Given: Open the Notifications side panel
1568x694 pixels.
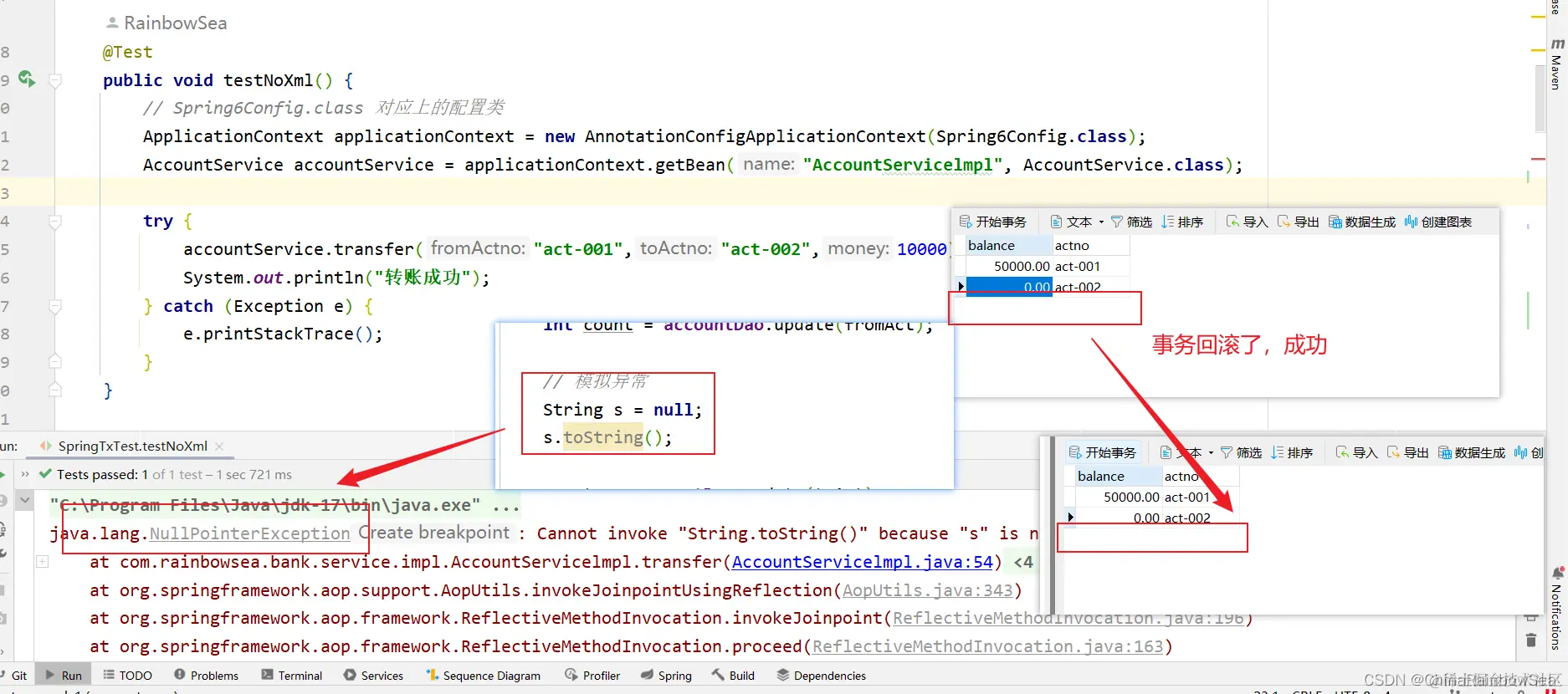Looking at the screenshot, I should [1556, 617].
